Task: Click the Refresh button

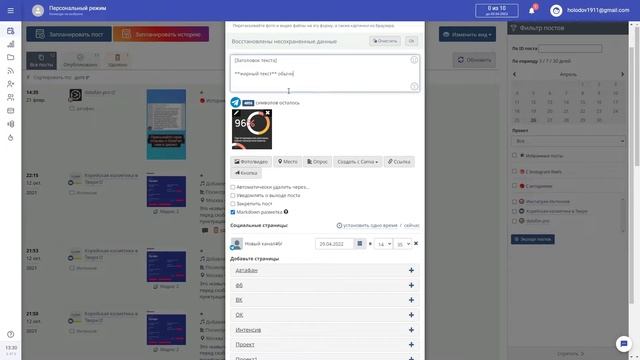Action: coord(474,60)
